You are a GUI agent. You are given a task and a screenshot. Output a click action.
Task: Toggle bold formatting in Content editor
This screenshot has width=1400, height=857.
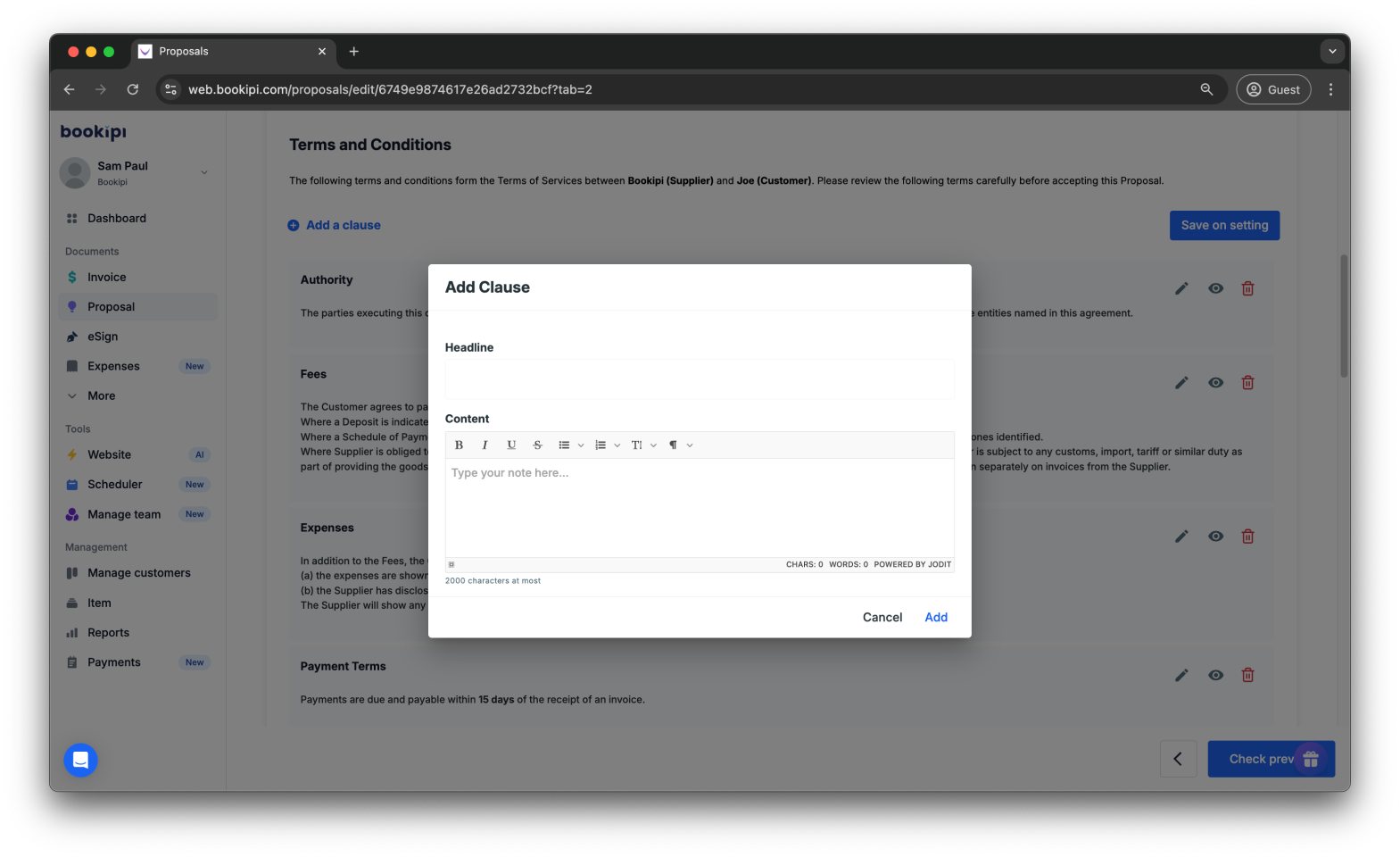pos(459,445)
